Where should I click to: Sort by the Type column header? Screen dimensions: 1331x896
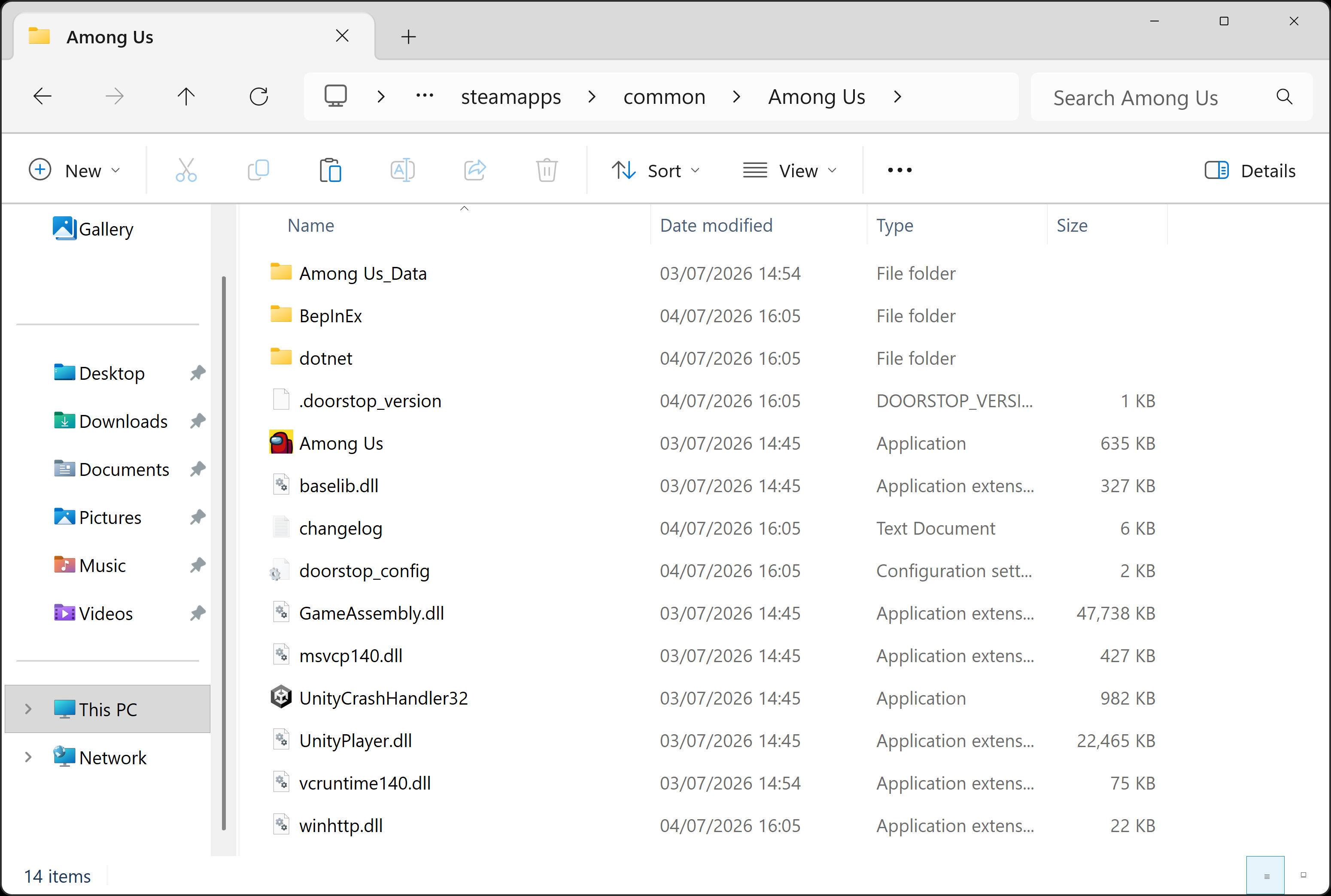(895, 225)
